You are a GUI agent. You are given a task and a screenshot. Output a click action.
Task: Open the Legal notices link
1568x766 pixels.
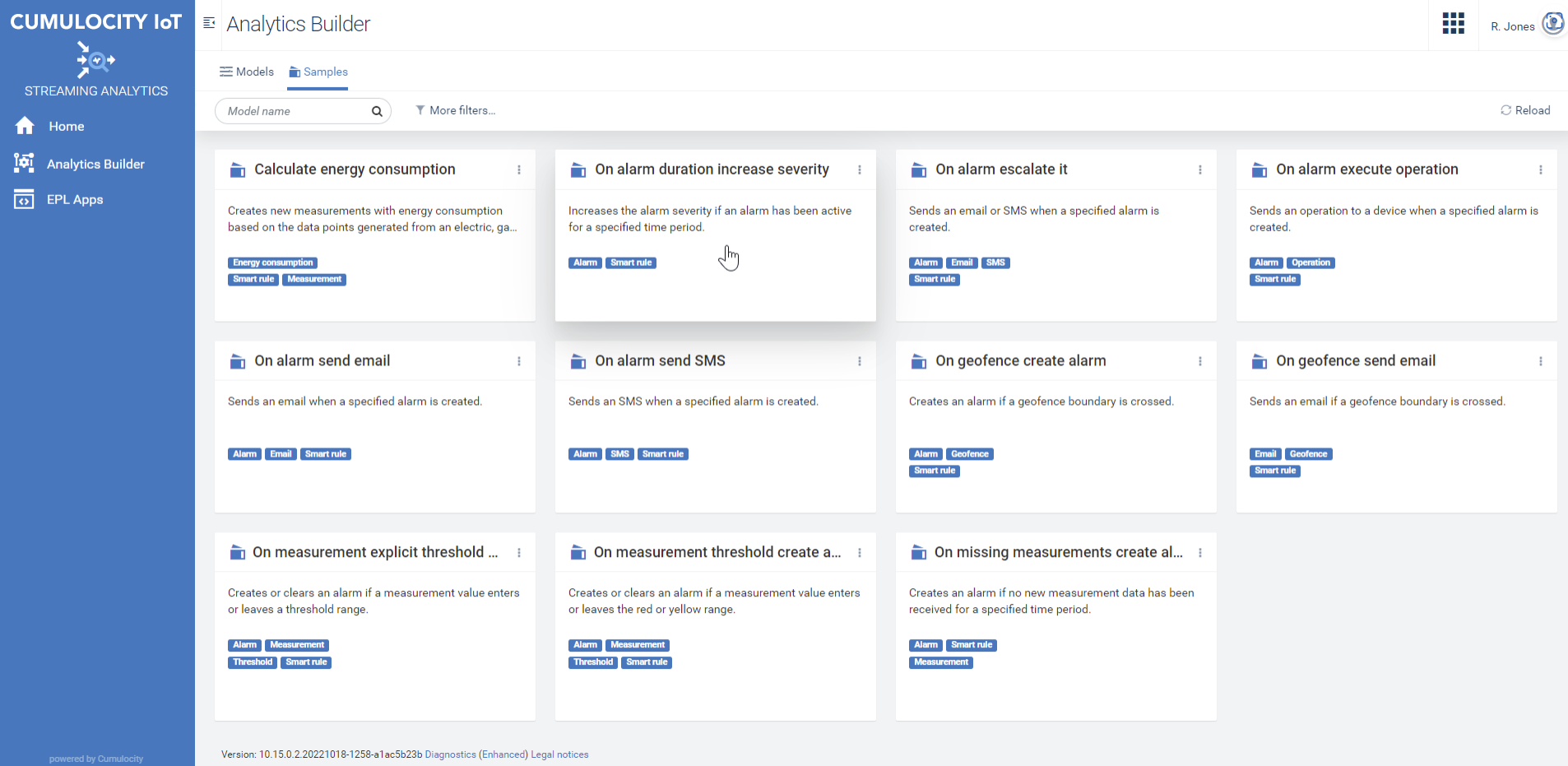559,754
